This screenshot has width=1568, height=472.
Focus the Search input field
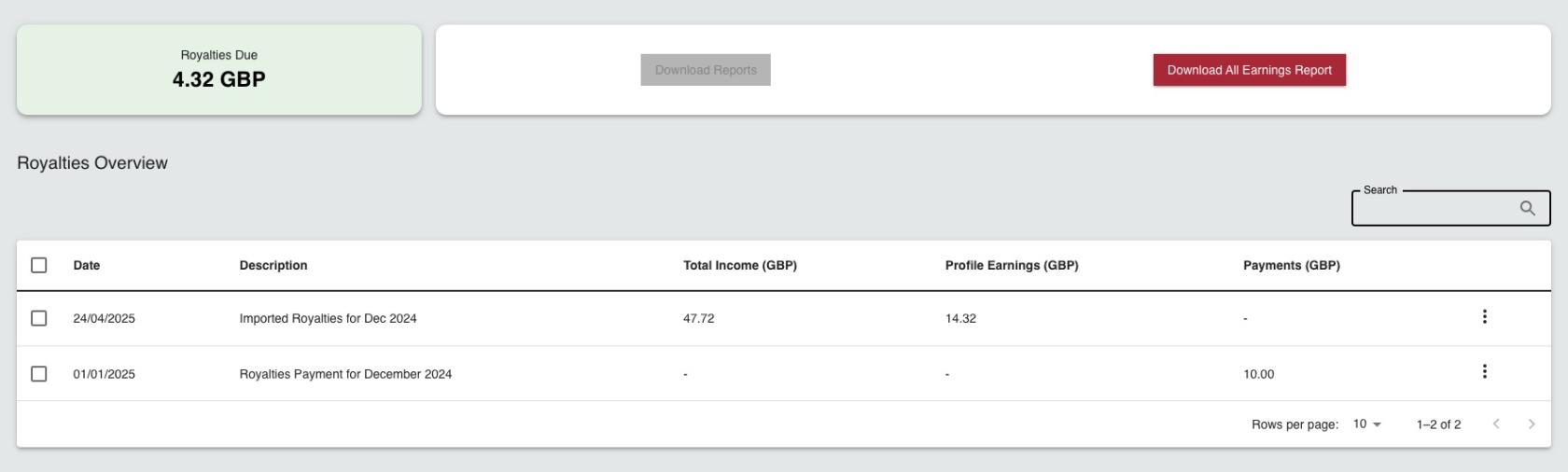click(1435, 208)
